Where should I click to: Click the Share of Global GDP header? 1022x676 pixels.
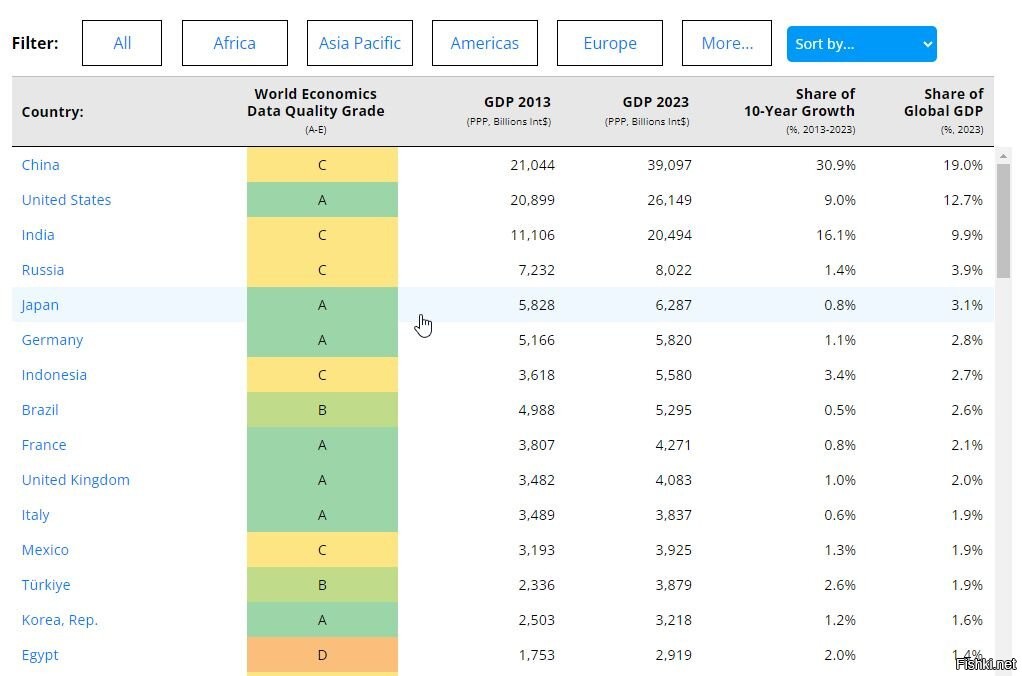tap(943, 102)
